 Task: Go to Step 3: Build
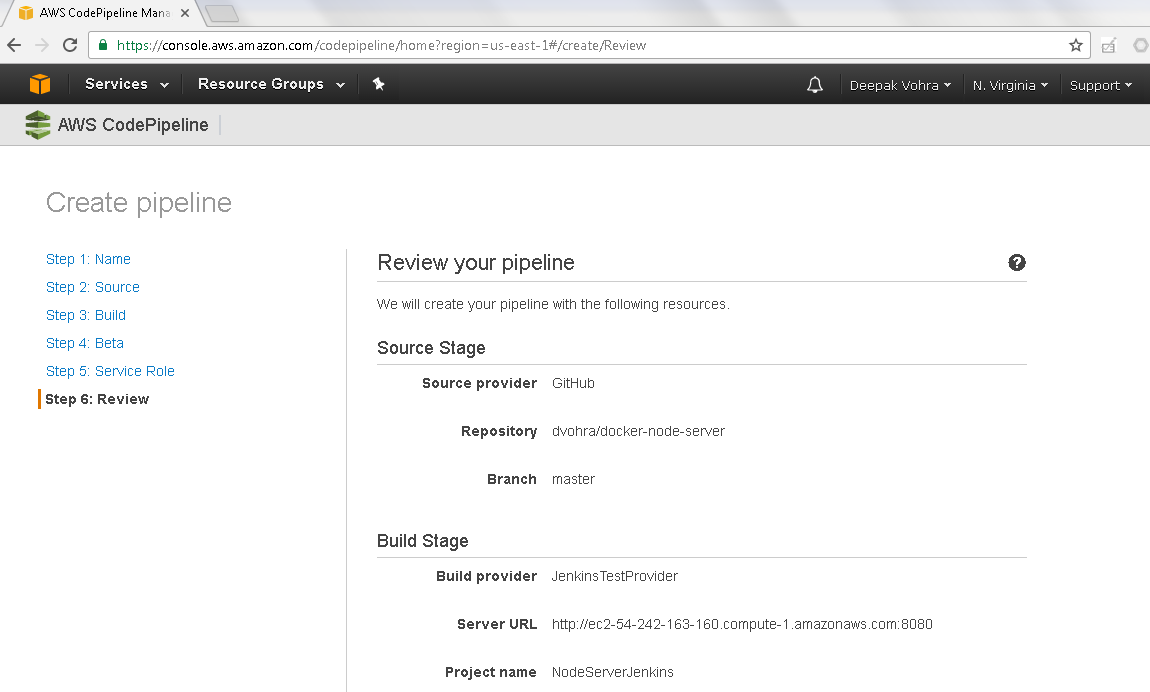(x=86, y=315)
